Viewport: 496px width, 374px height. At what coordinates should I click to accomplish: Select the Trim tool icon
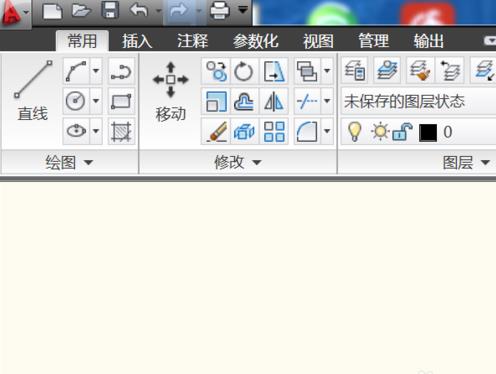tap(307, 101)
